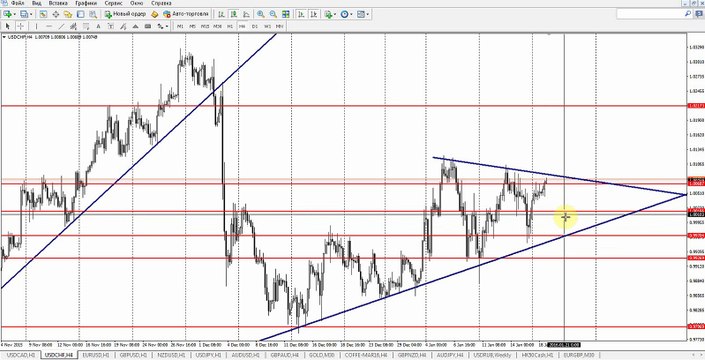The width and height of the screenshot is (705, 360).
Task: Expand the indicators dropdown arrow
Action: tap(335, 14)
